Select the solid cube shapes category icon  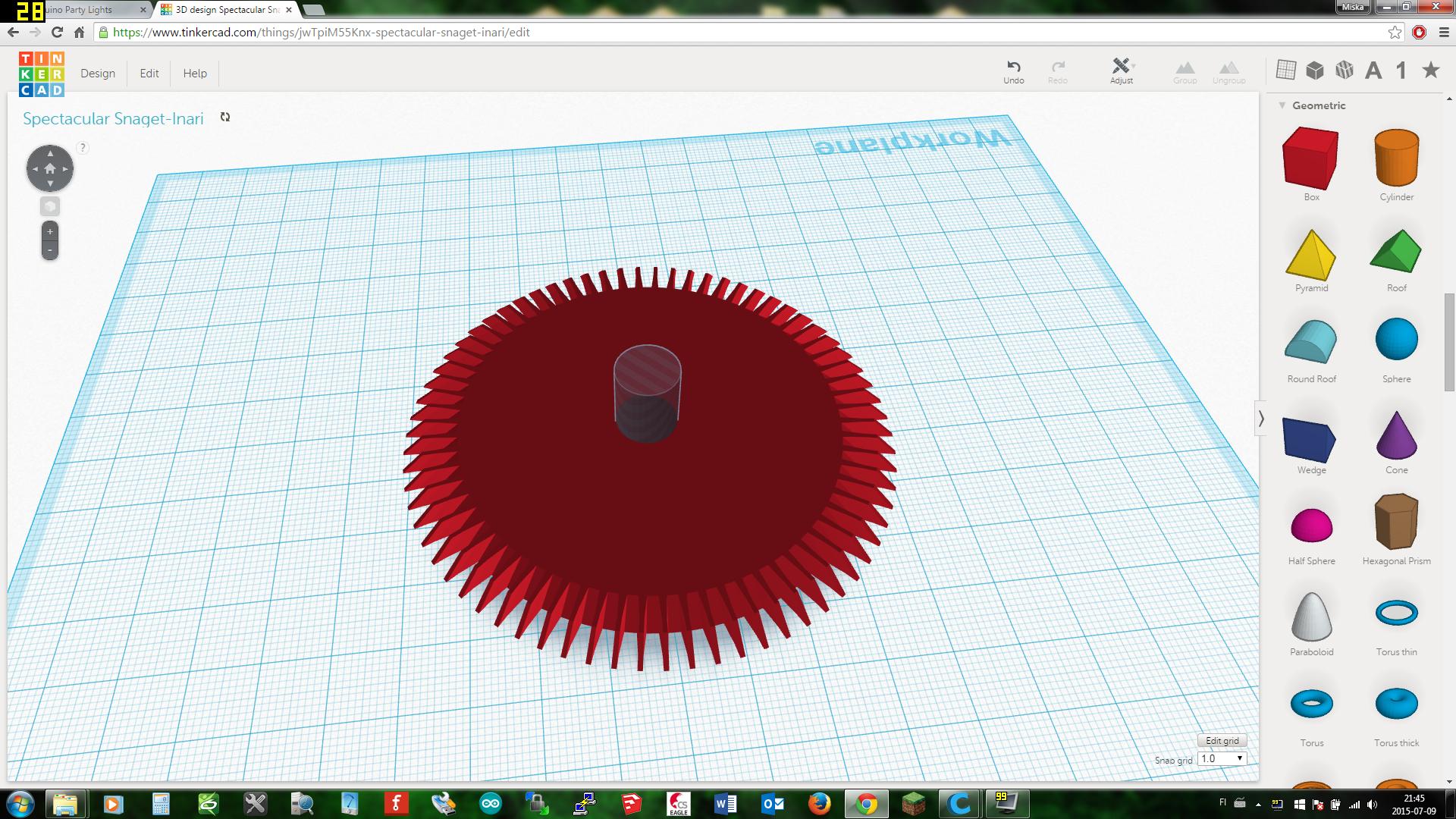1315,71
